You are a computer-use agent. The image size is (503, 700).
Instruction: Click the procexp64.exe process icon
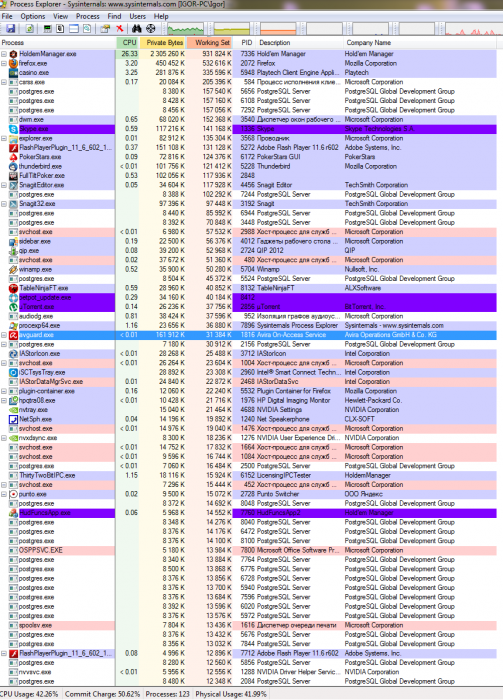click(13, 326)
